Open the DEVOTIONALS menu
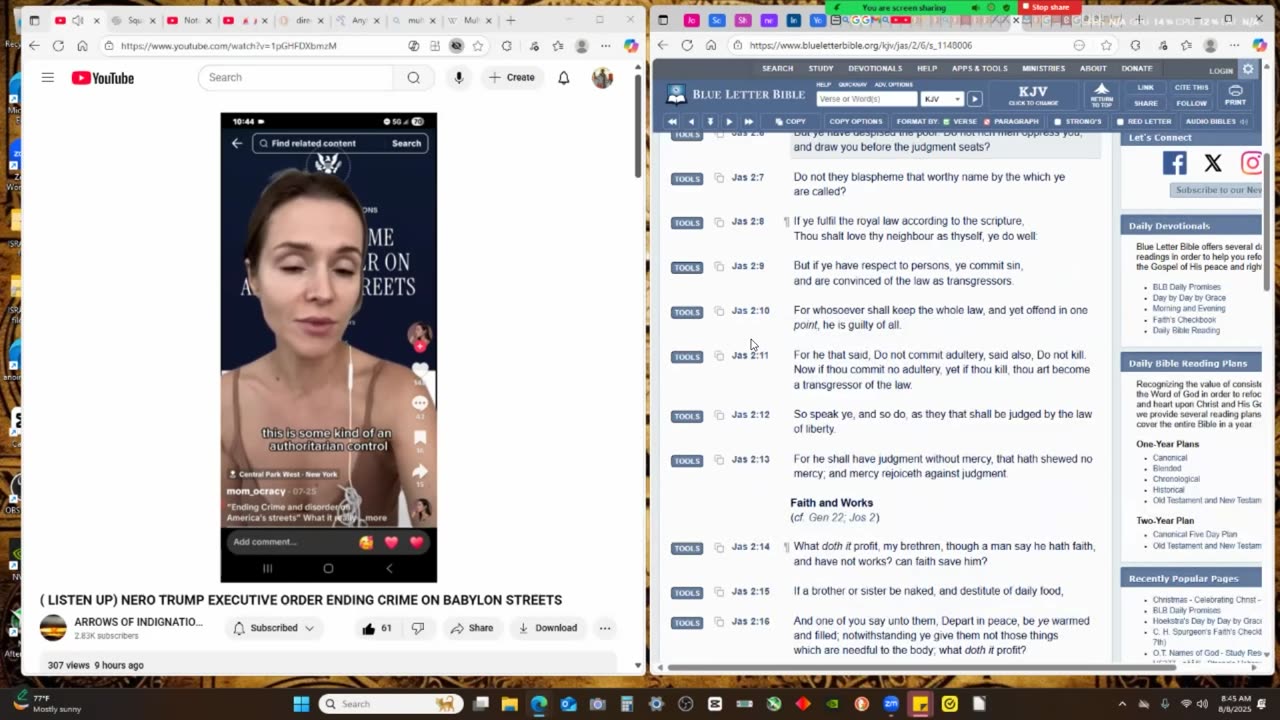1280x720 pixels. [x=875, y=69]
